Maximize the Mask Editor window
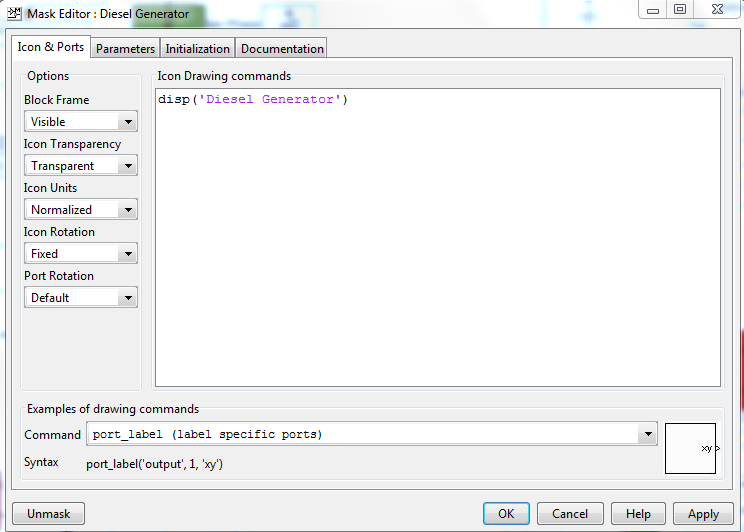 680,9
